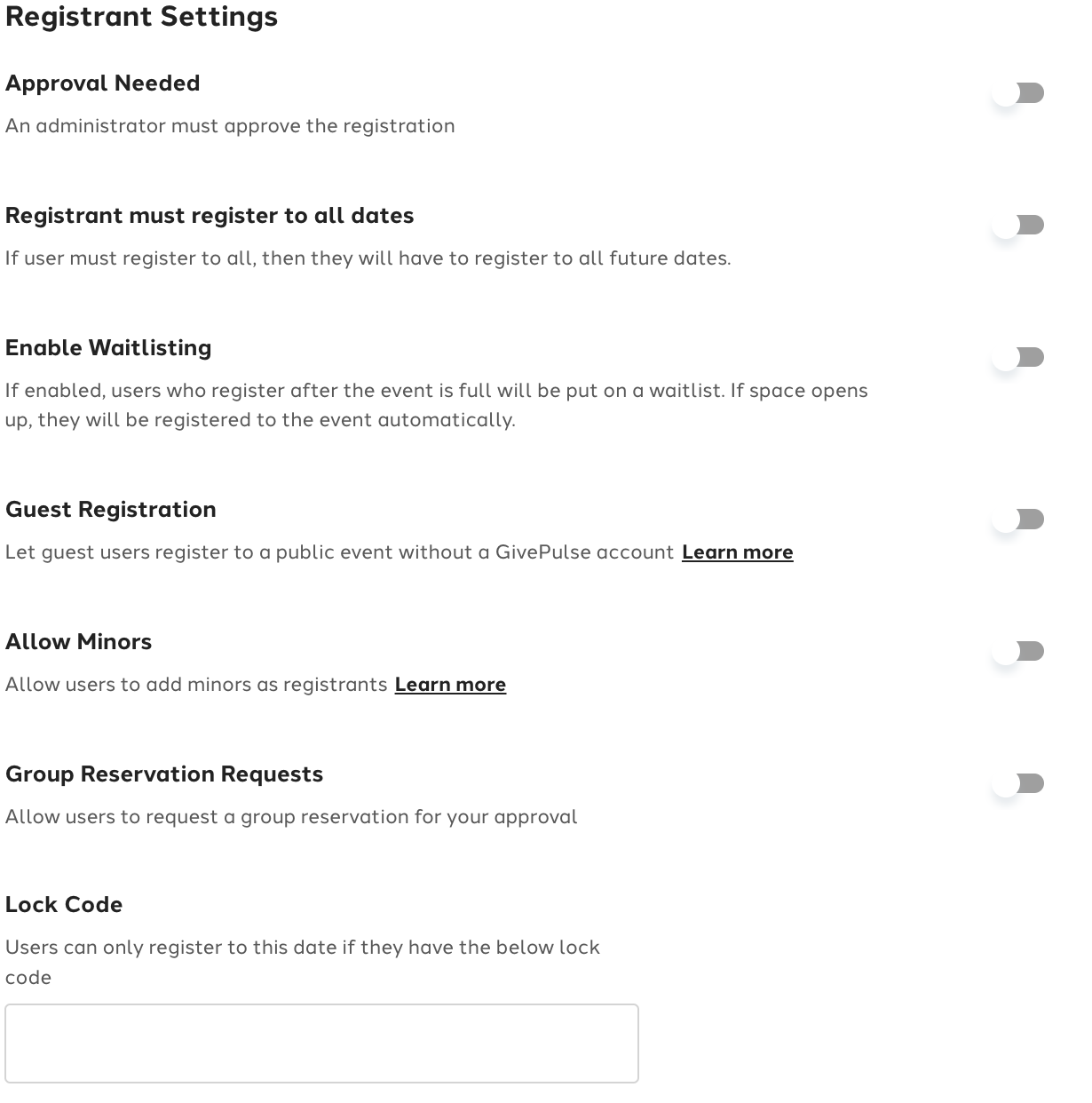Switch on Guest Registration
The image size is (1092, 1103).
click(x=1018, y=519)
